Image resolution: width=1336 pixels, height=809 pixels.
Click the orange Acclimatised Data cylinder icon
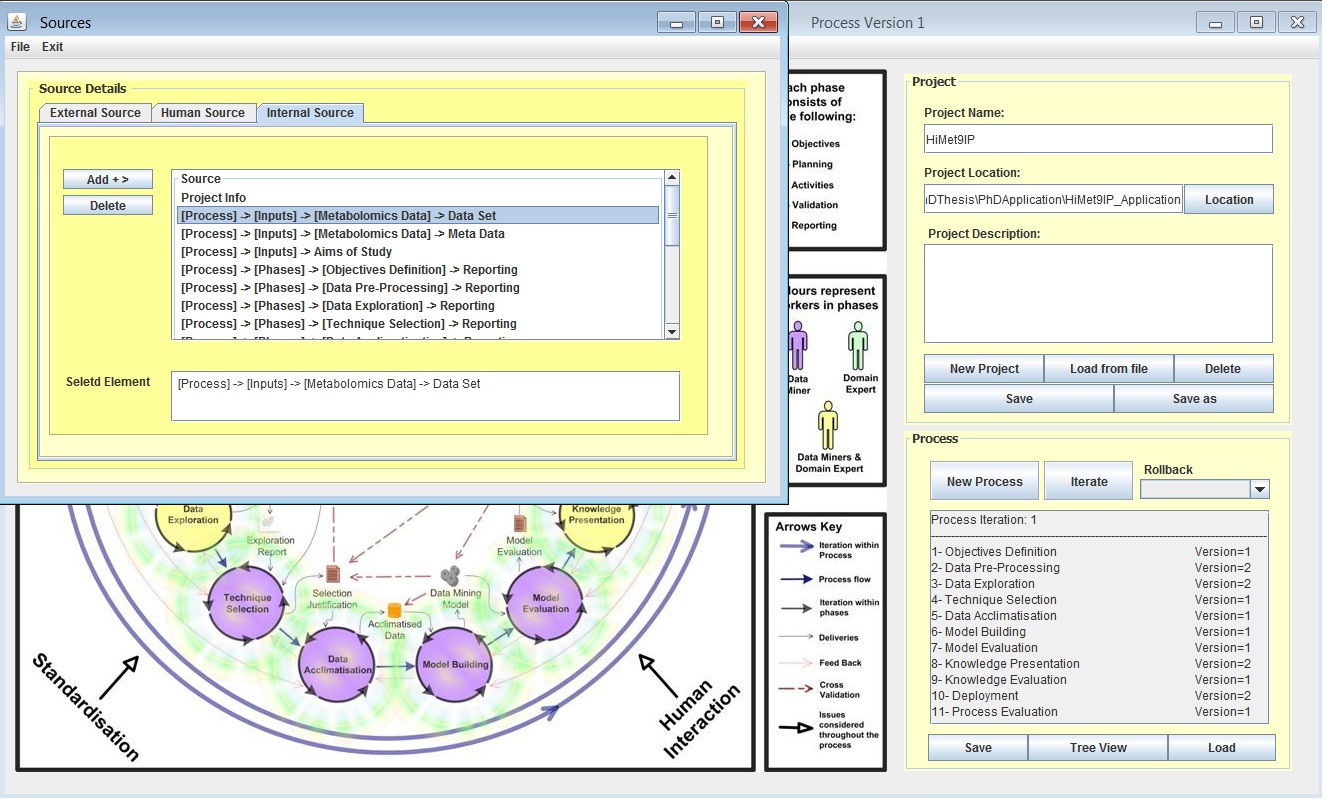[x=394, y=610]
